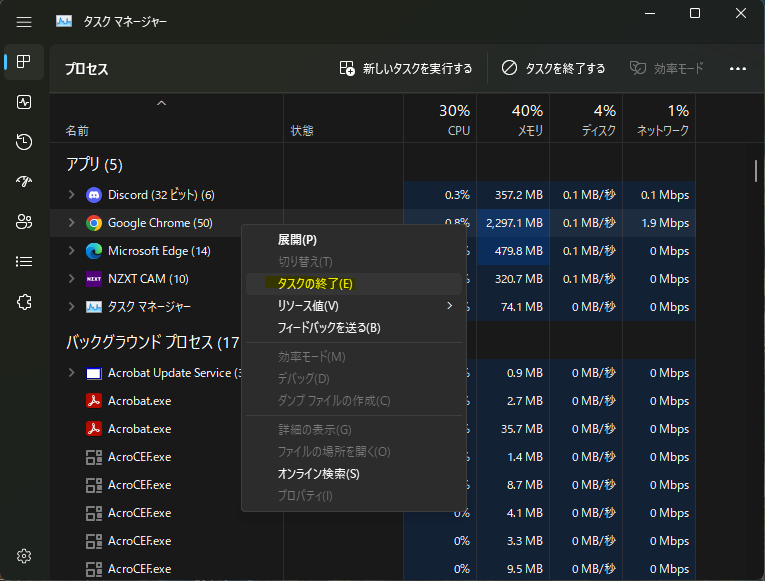Open the Startup apps sidebar icon
This screenshot has height=581, width=765.
tap(23, 181)
